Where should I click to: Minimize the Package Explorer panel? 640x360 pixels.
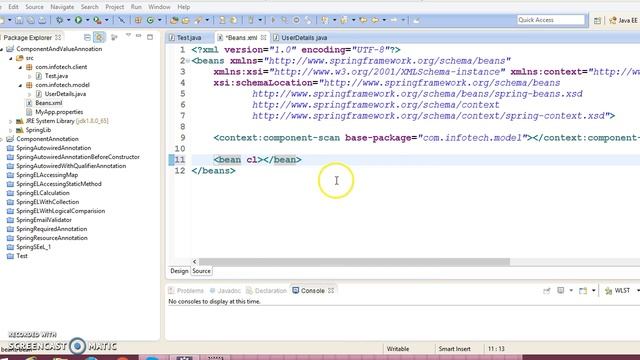pos(139,37)
